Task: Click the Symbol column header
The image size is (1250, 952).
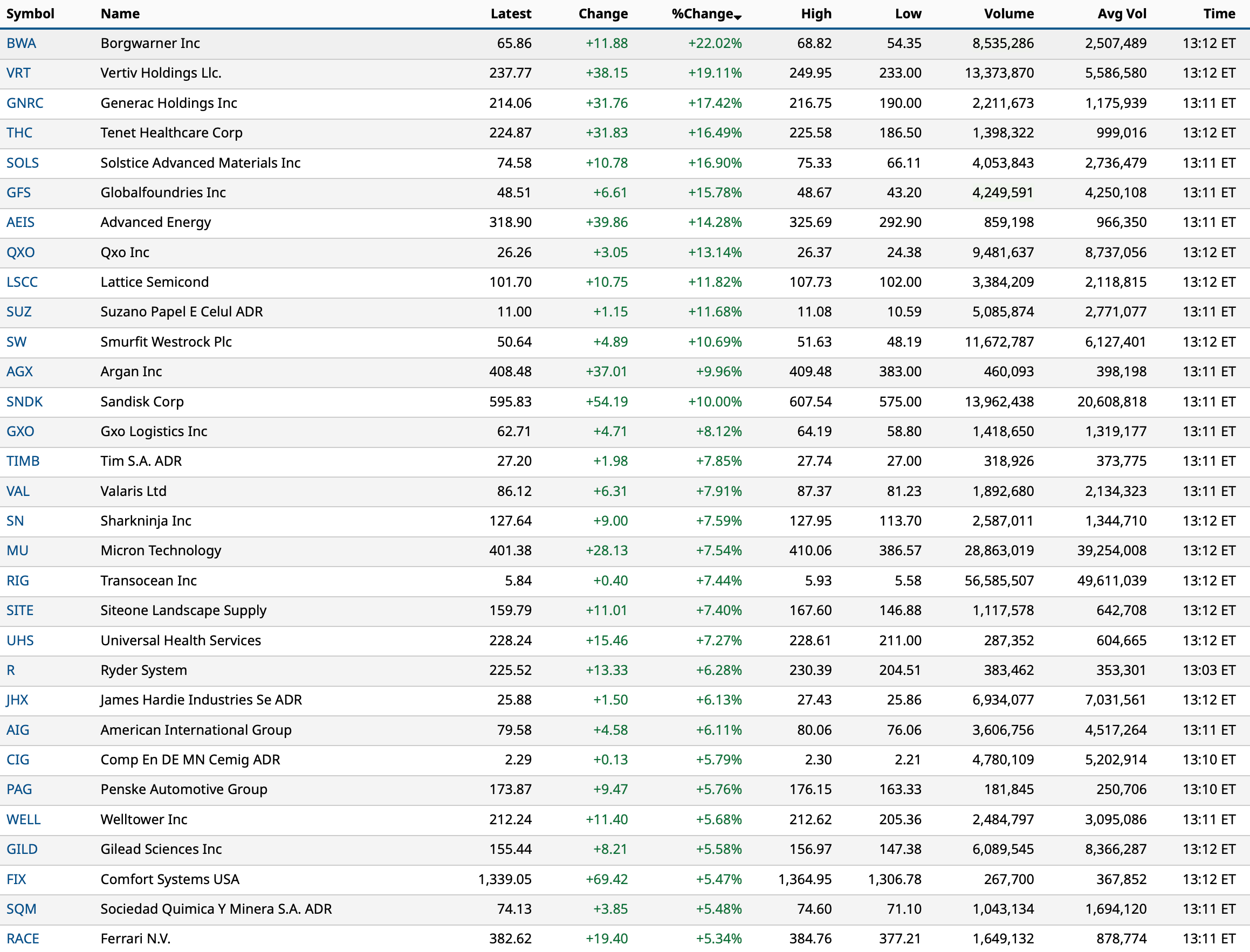Action: [30, 13]
